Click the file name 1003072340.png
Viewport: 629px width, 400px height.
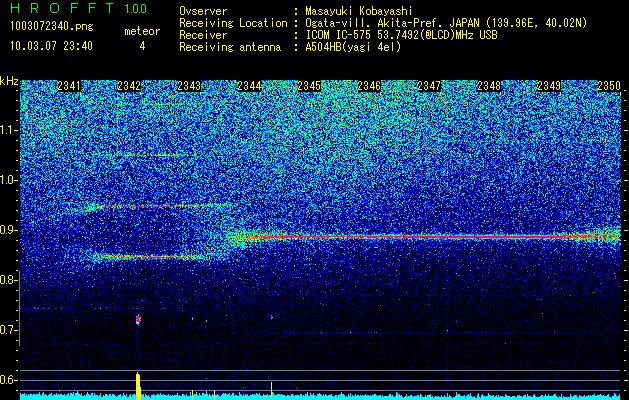point(52,26)
